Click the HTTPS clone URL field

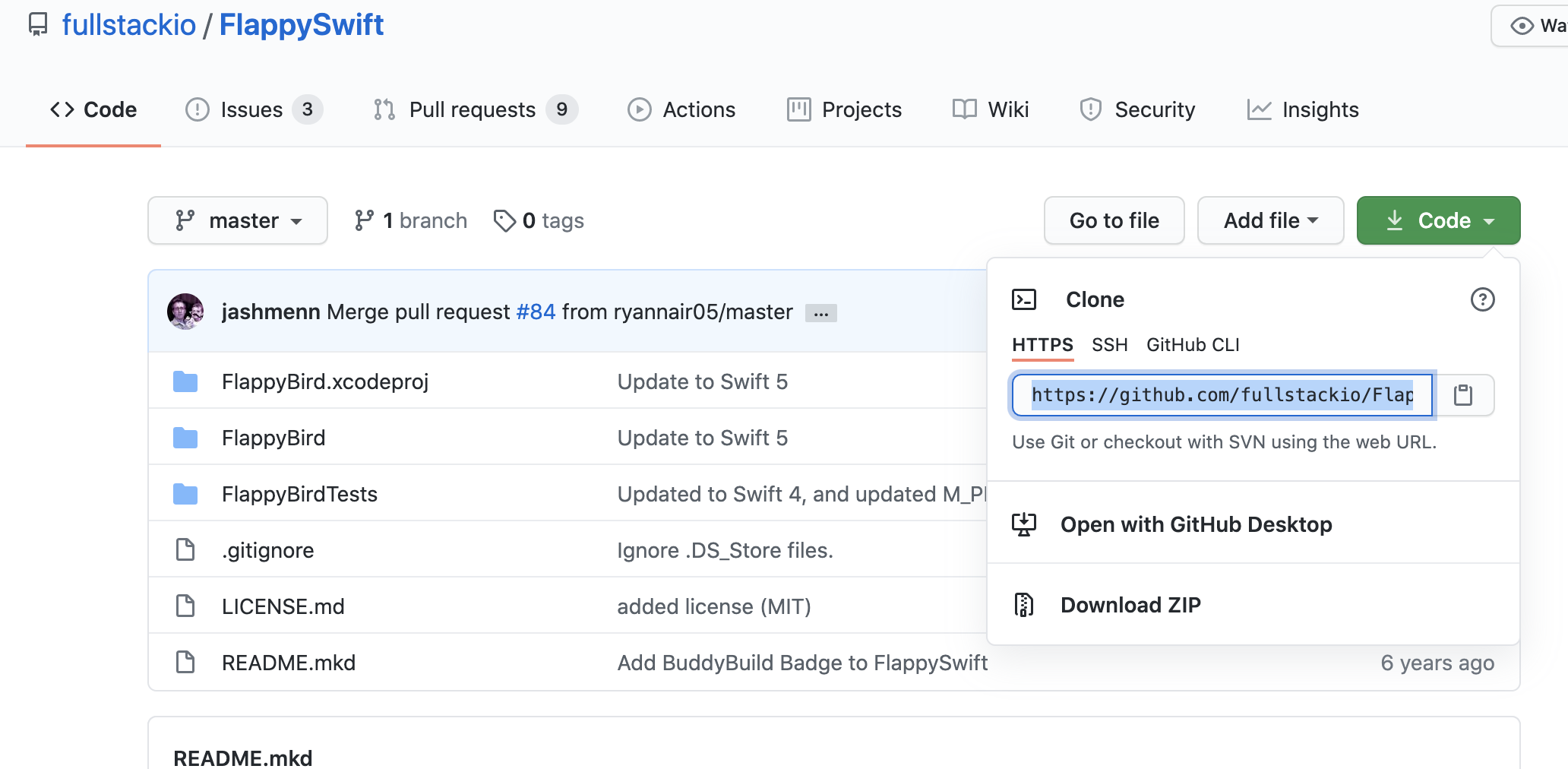[1222, 395]
